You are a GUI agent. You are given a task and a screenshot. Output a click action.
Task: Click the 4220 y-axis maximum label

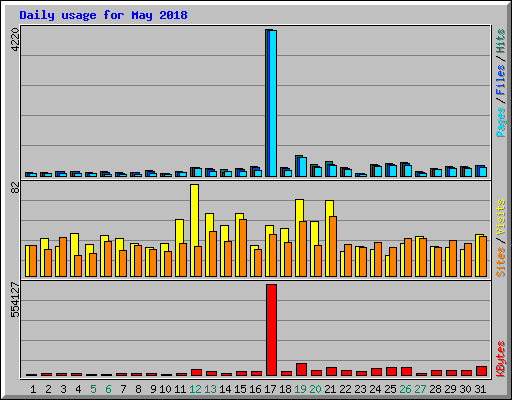[15, 40]
